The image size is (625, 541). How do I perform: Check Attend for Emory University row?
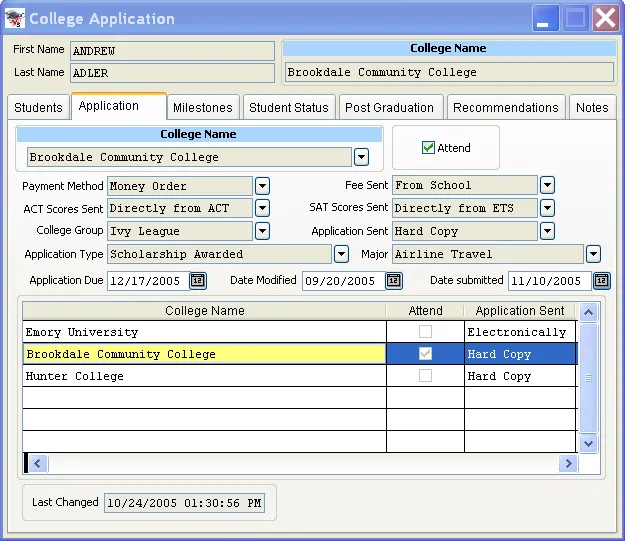tap(425, 332)
